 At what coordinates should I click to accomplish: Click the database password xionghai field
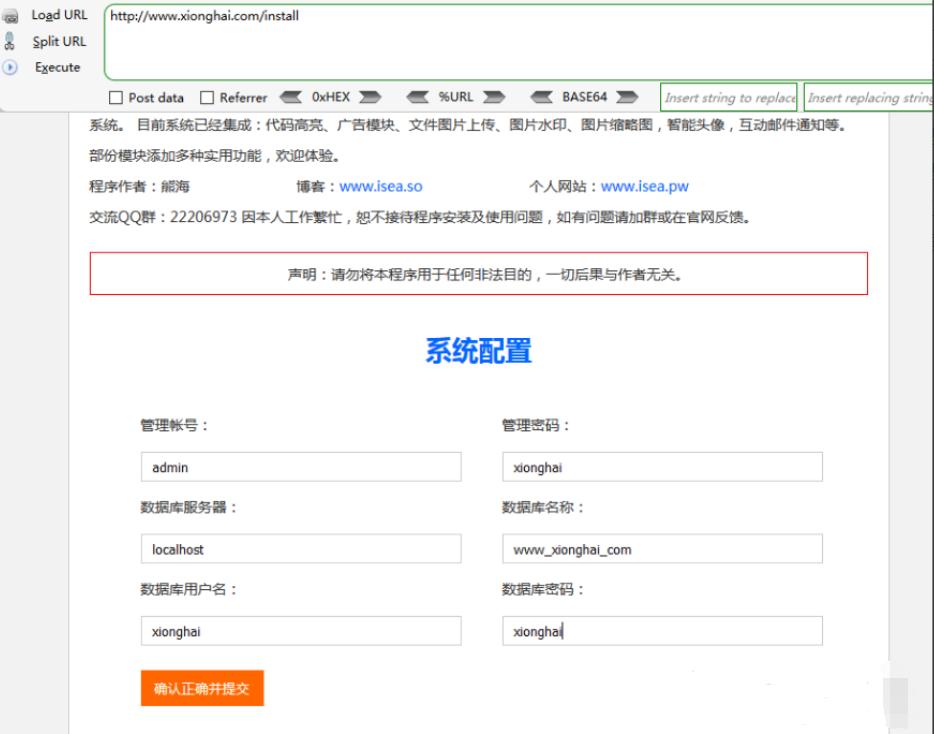click(661, 630)
